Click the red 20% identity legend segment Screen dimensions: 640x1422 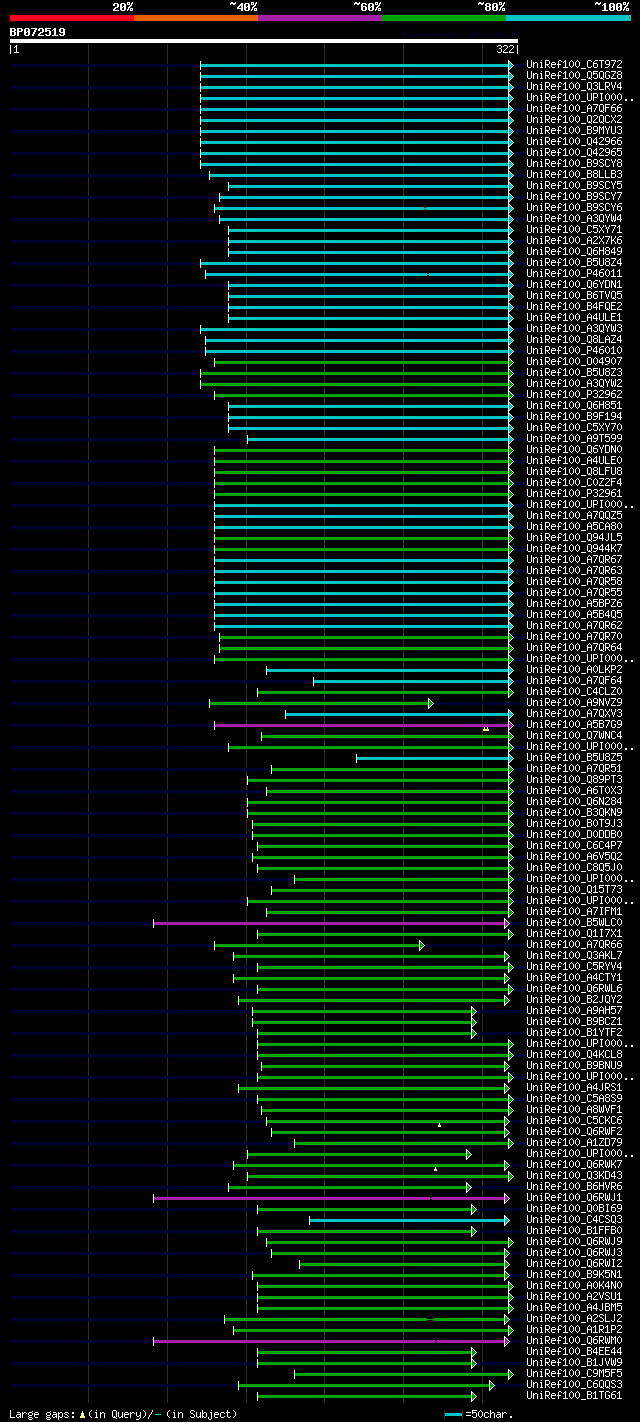point(72,18)
